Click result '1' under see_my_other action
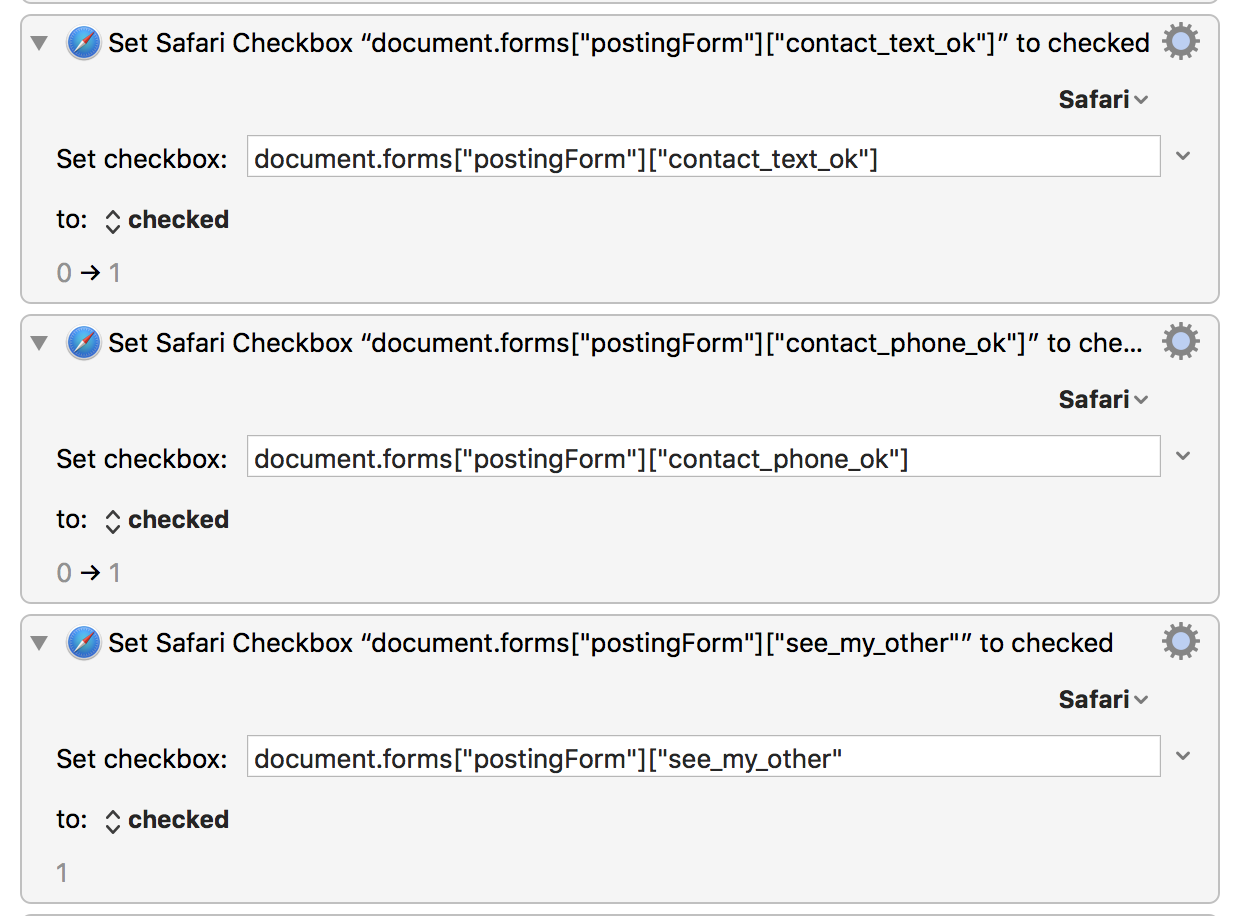Viewport: 1238px width, 916px height. [62, 873]
